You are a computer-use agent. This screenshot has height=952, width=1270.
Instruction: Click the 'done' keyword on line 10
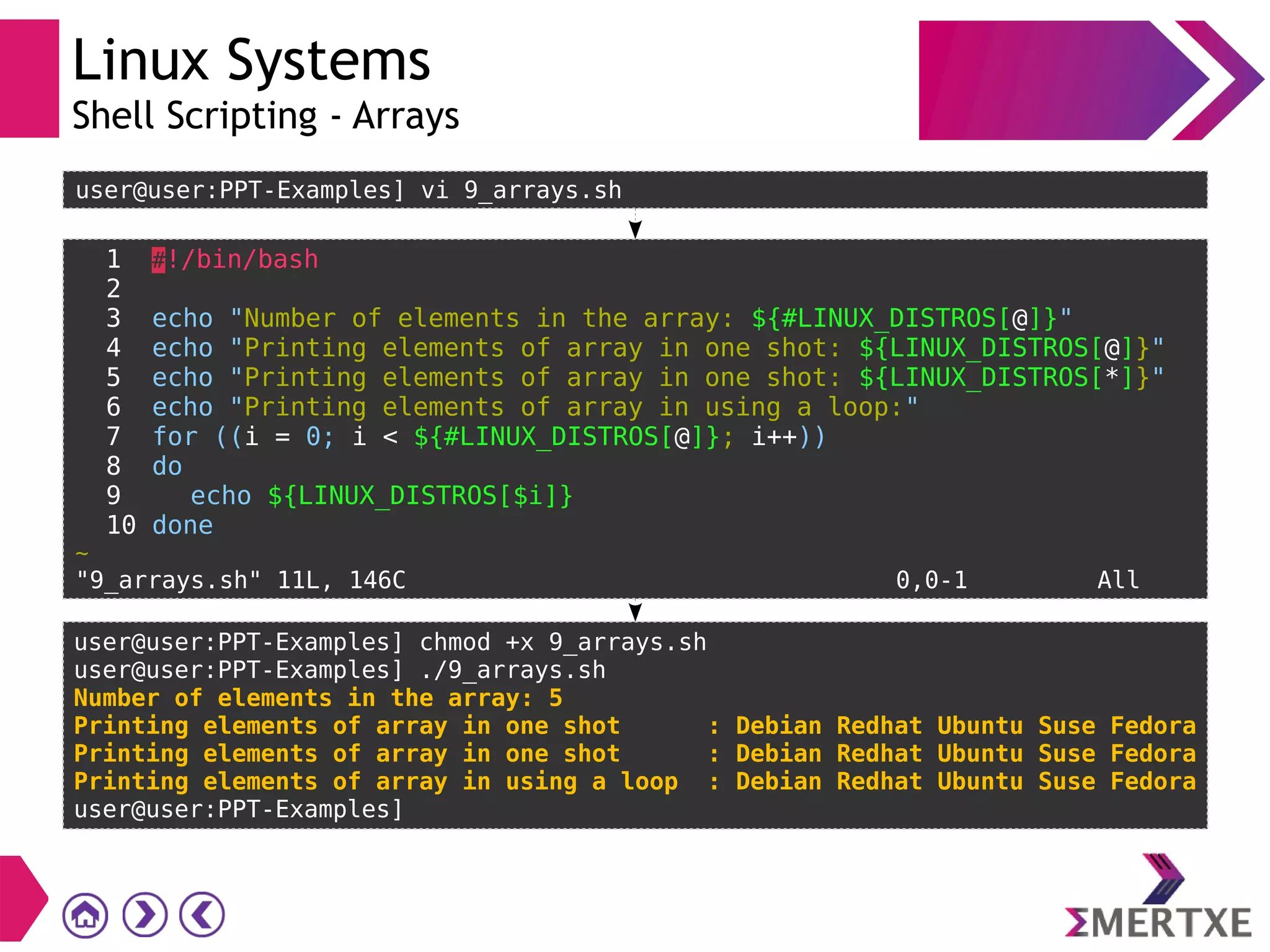[183, 526]
